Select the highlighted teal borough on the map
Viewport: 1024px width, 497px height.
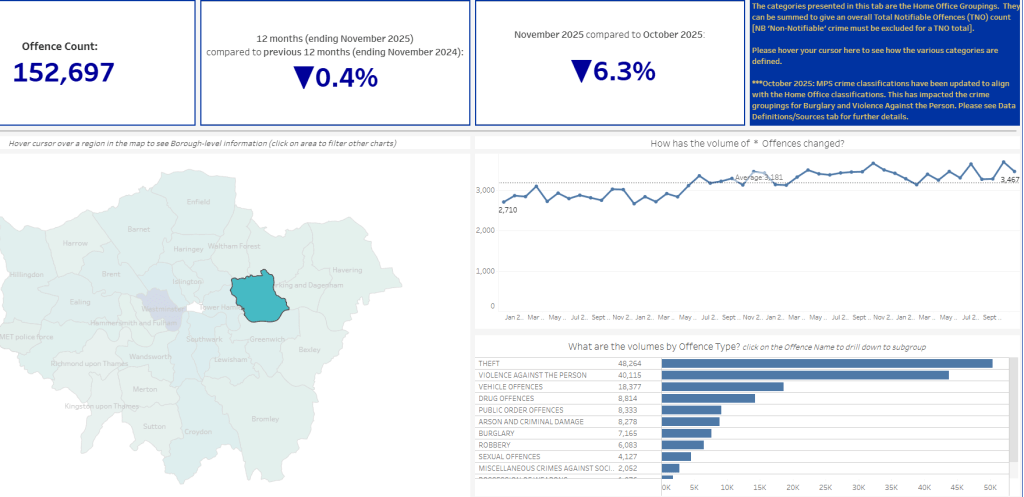click(x=259, y=296)
